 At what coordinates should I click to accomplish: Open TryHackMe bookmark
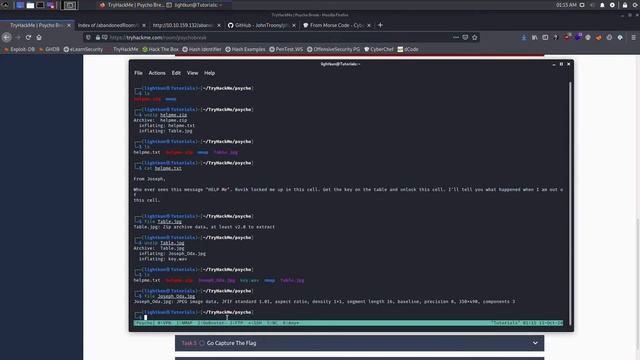(x=122, y=49)
